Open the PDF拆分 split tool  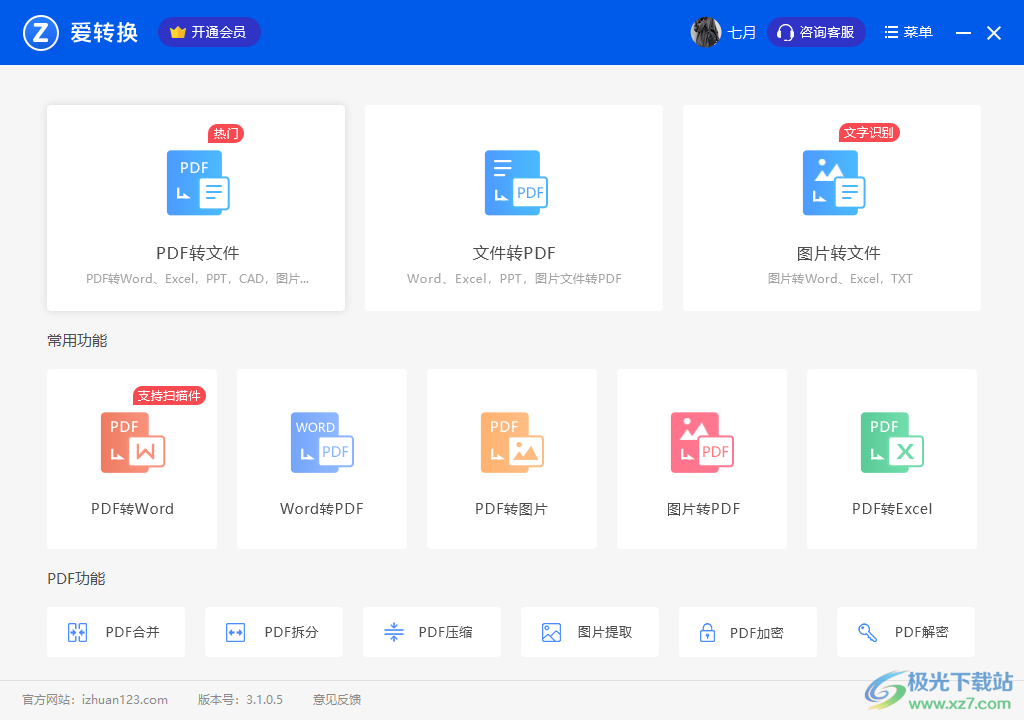tap(274, 632)
